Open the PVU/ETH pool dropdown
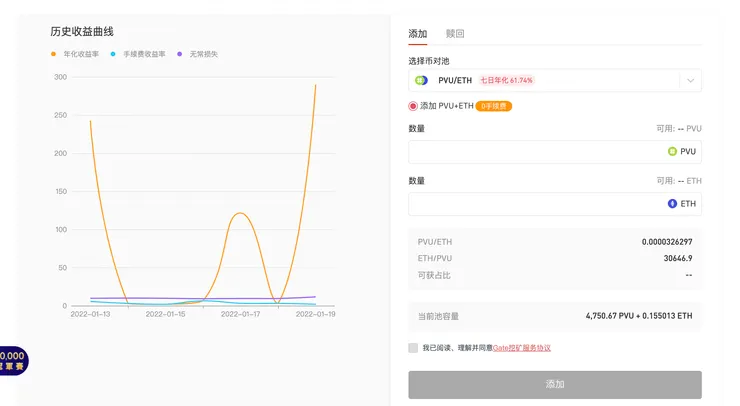Viewport: 740px width, 406px height. (x=555, y=80)
